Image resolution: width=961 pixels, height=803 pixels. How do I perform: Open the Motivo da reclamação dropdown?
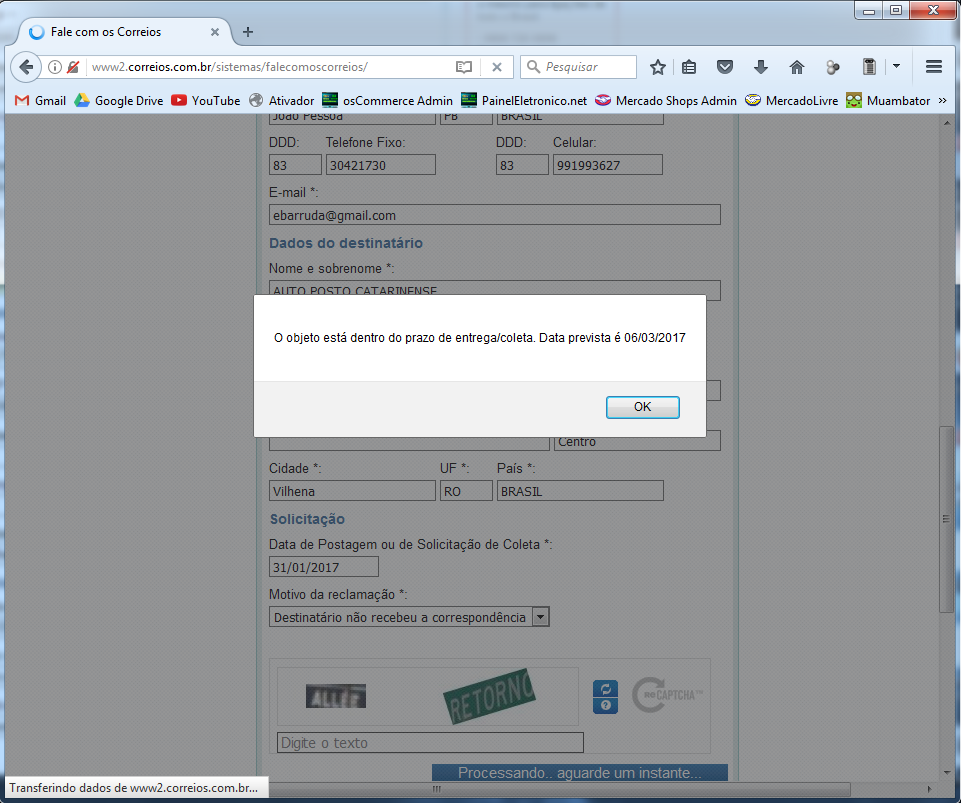click(x=409, y=617)
